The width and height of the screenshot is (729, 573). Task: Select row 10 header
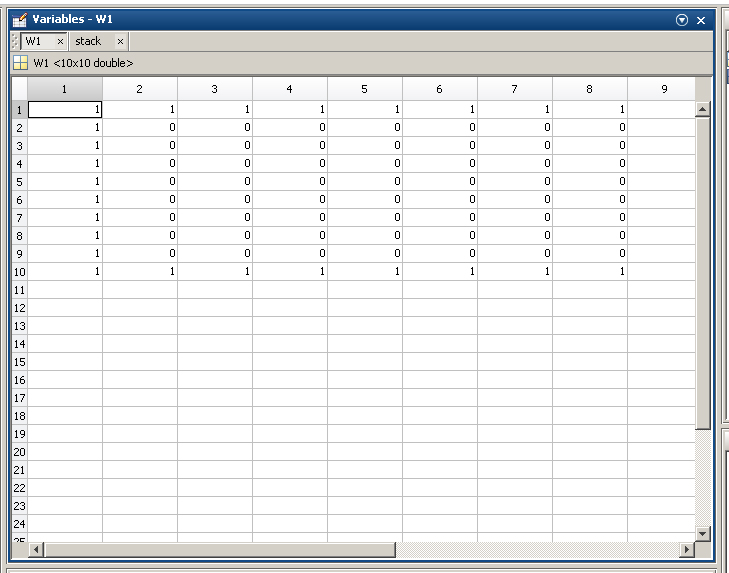(19, 272)
